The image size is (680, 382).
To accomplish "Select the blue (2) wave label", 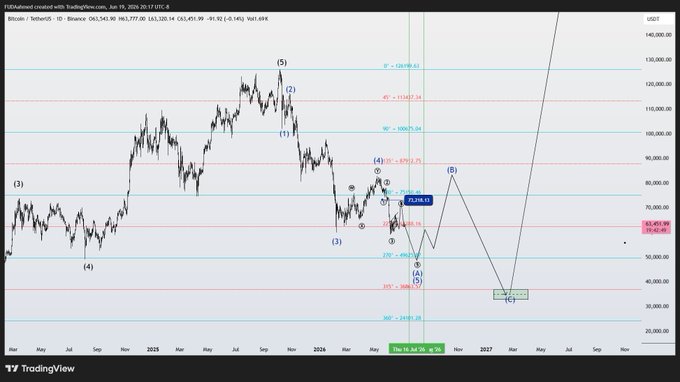I will [290, 89].
